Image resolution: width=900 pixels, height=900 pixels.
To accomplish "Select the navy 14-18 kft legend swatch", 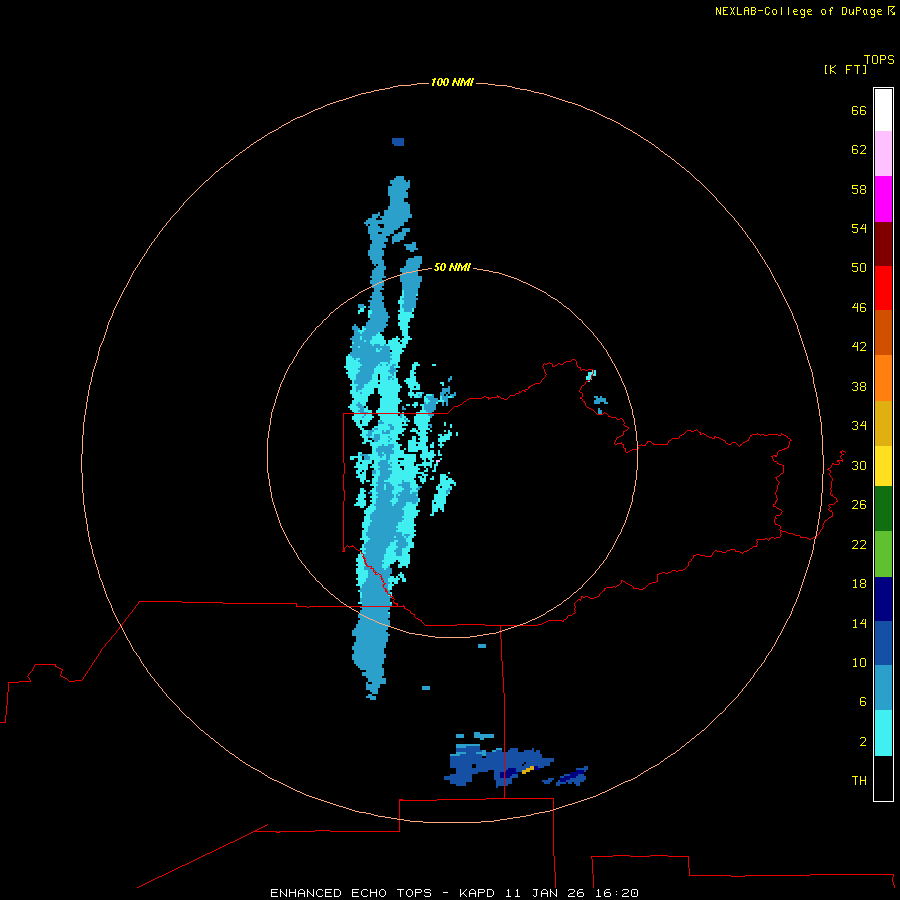I will tap(883, 599).
